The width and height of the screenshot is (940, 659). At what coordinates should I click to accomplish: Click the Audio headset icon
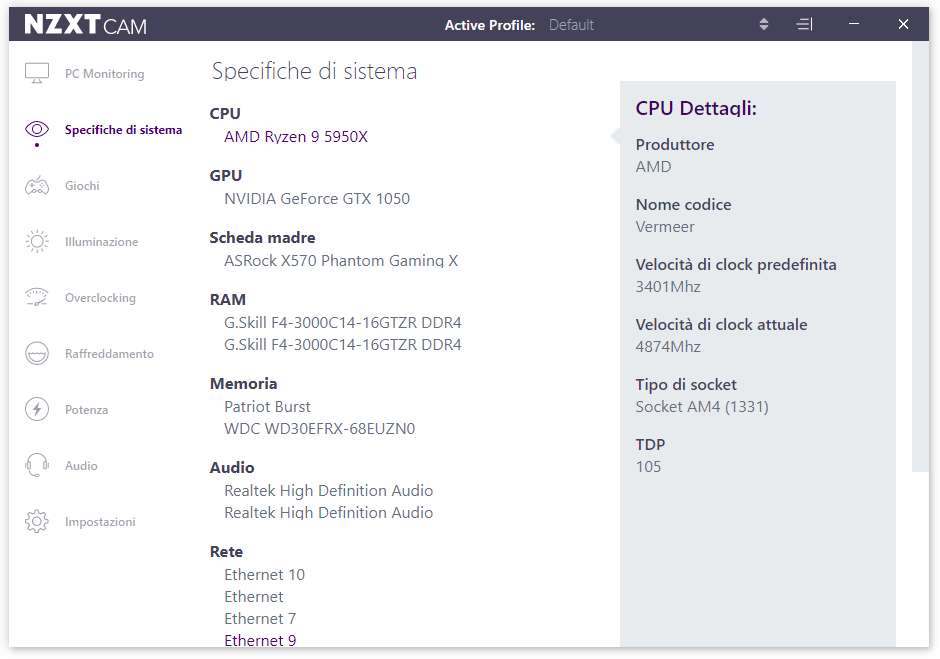(x=37, y=465)
